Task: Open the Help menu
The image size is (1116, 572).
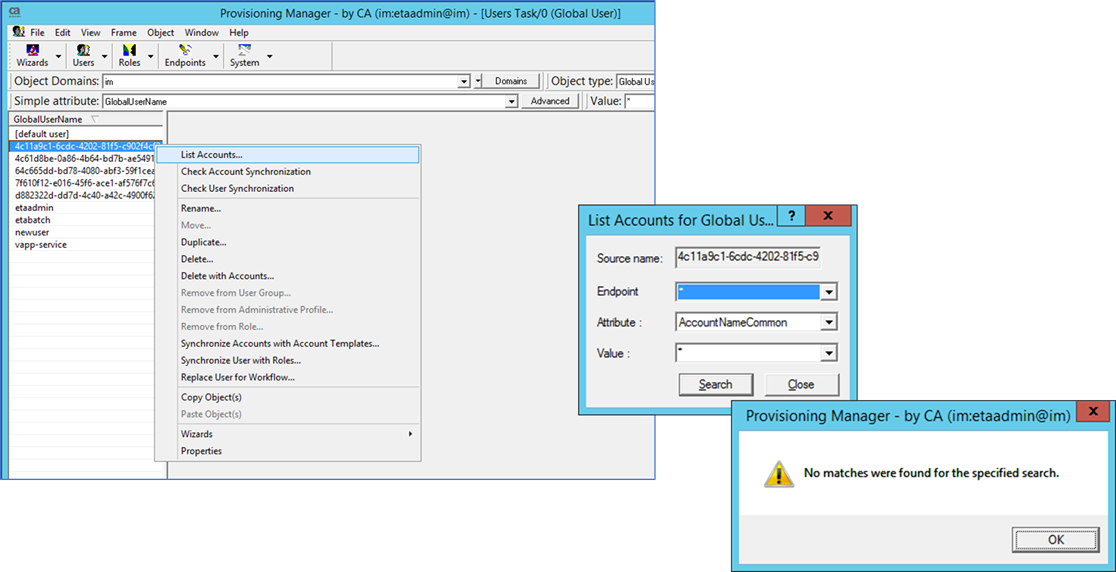Action: coord(239,33)
